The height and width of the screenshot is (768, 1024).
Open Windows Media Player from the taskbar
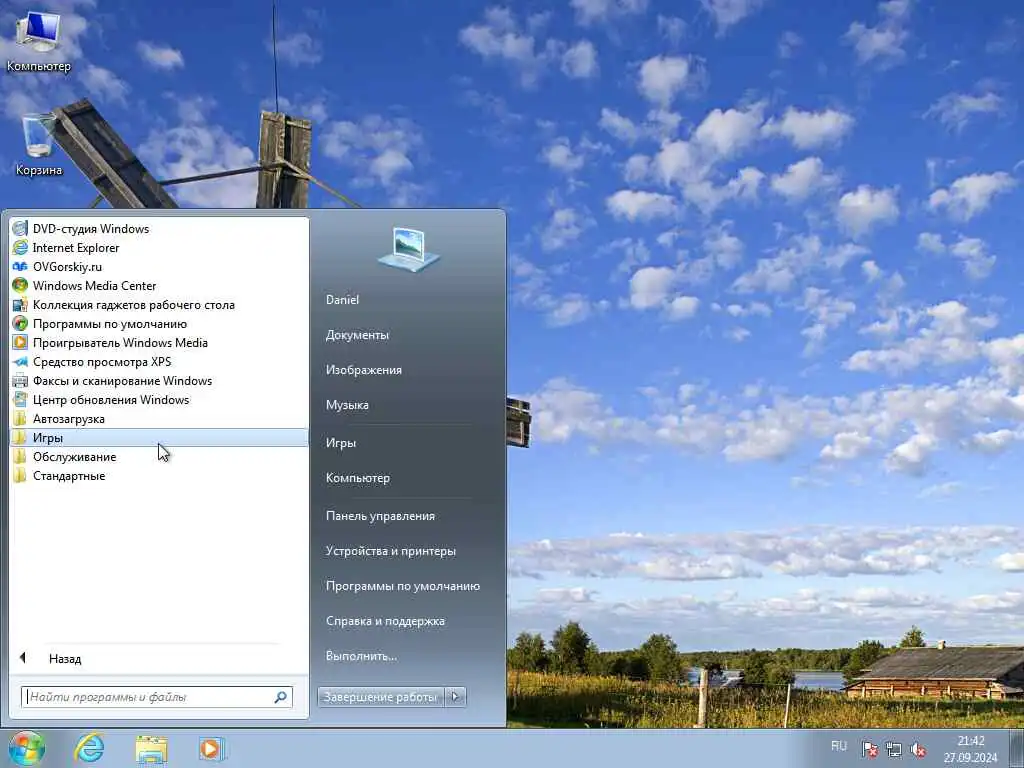coord(212,748)
